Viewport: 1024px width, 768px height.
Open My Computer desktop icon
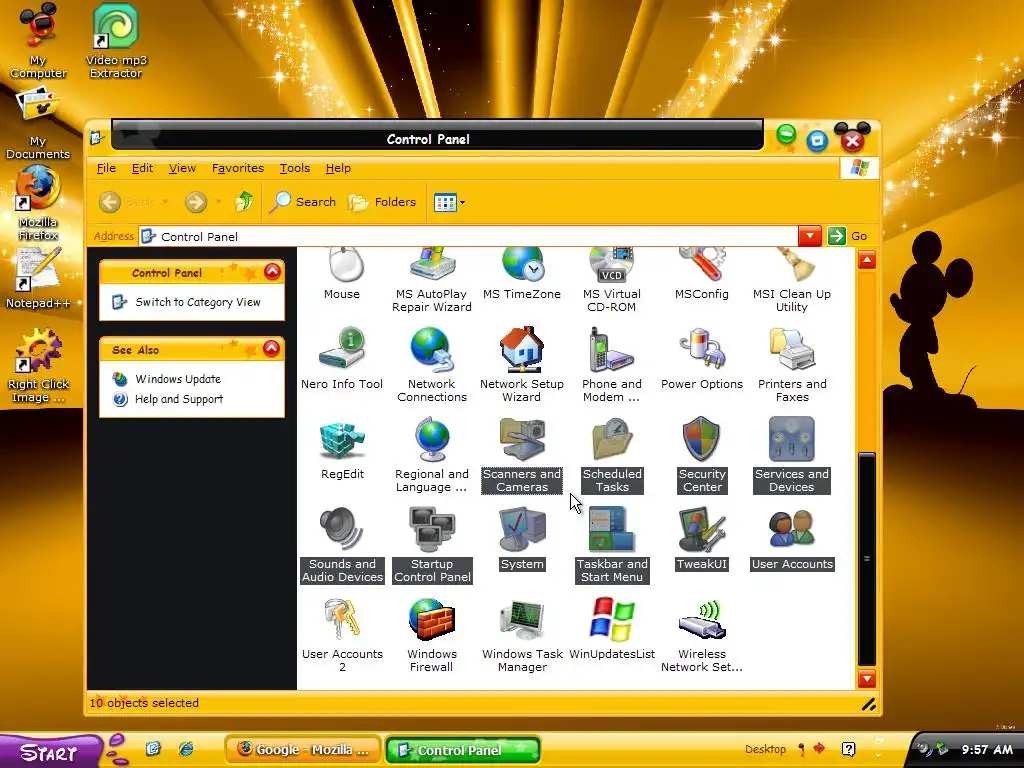tap(38, 40)
